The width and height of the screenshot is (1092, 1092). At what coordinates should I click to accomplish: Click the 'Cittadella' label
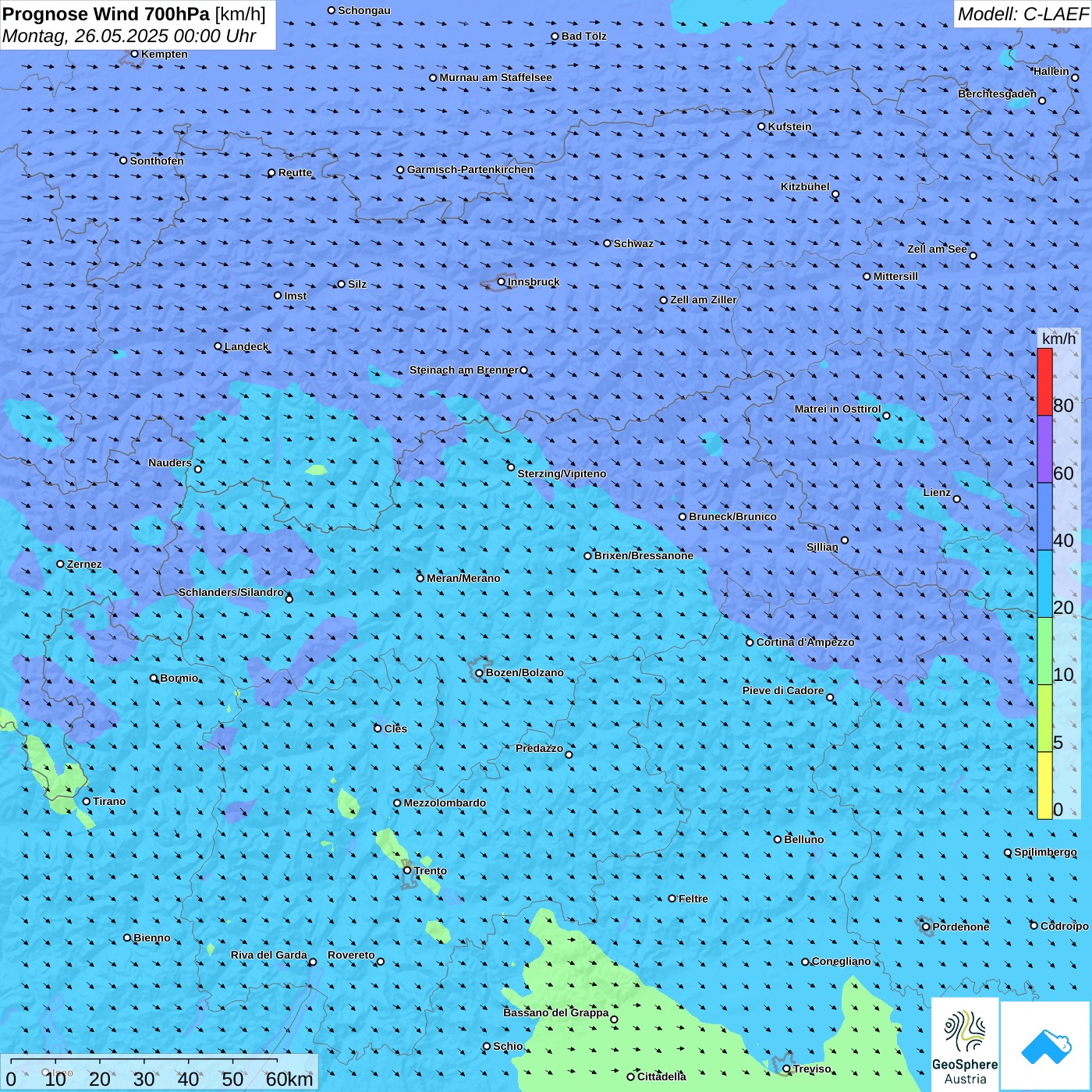tap(662, 1076)
